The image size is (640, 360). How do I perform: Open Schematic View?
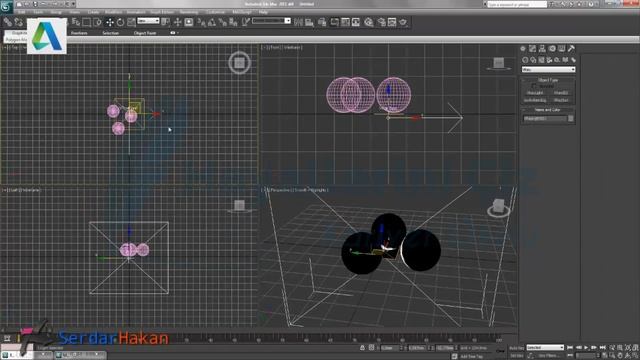[x=356, y=22]
